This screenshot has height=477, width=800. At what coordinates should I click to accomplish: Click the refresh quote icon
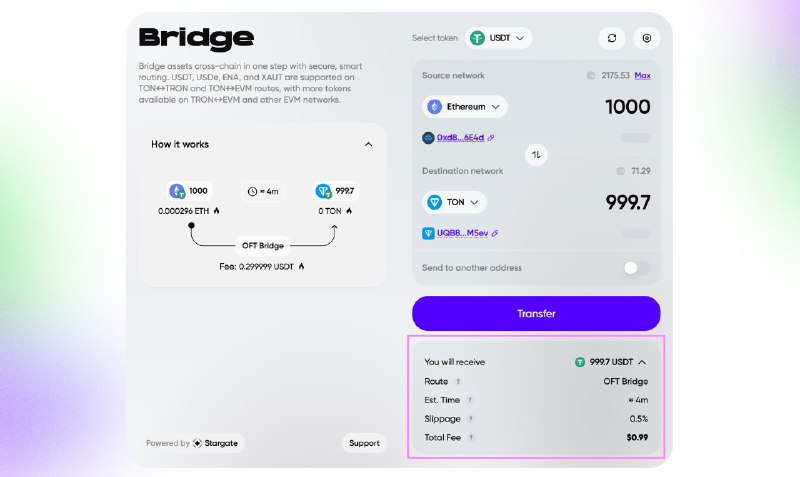pyautogui.click(x=612, y=38)
